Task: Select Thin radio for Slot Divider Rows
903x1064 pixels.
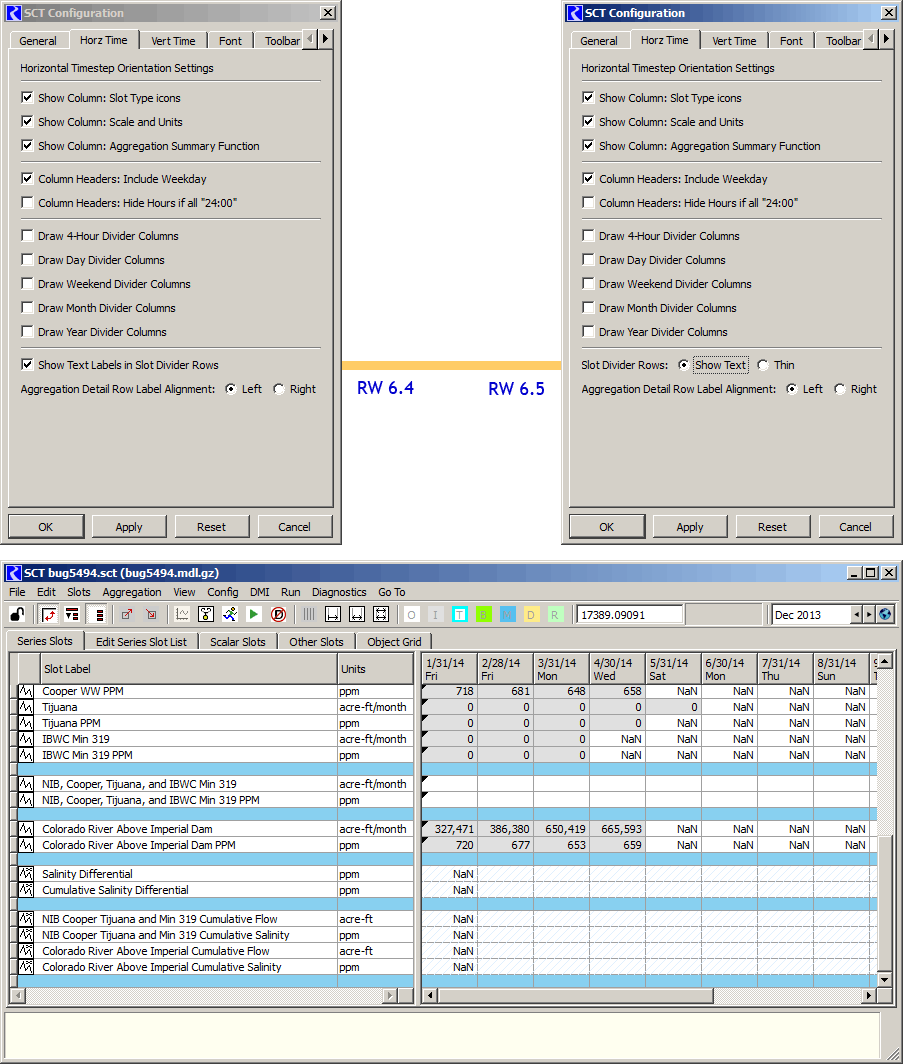Action: point(763,365)
